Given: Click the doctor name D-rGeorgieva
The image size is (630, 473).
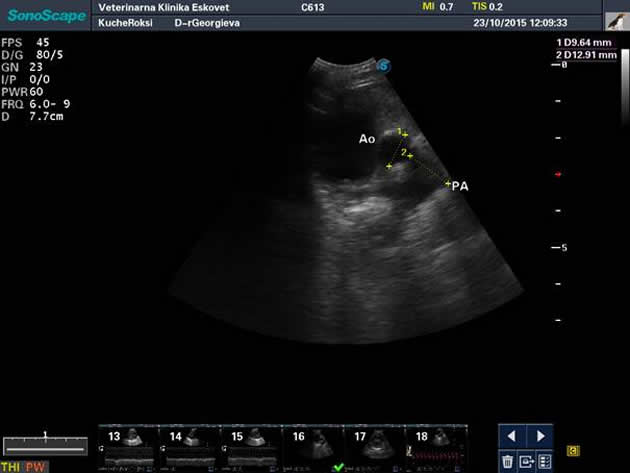Looking at the screenshot, I should click(207, 23).
